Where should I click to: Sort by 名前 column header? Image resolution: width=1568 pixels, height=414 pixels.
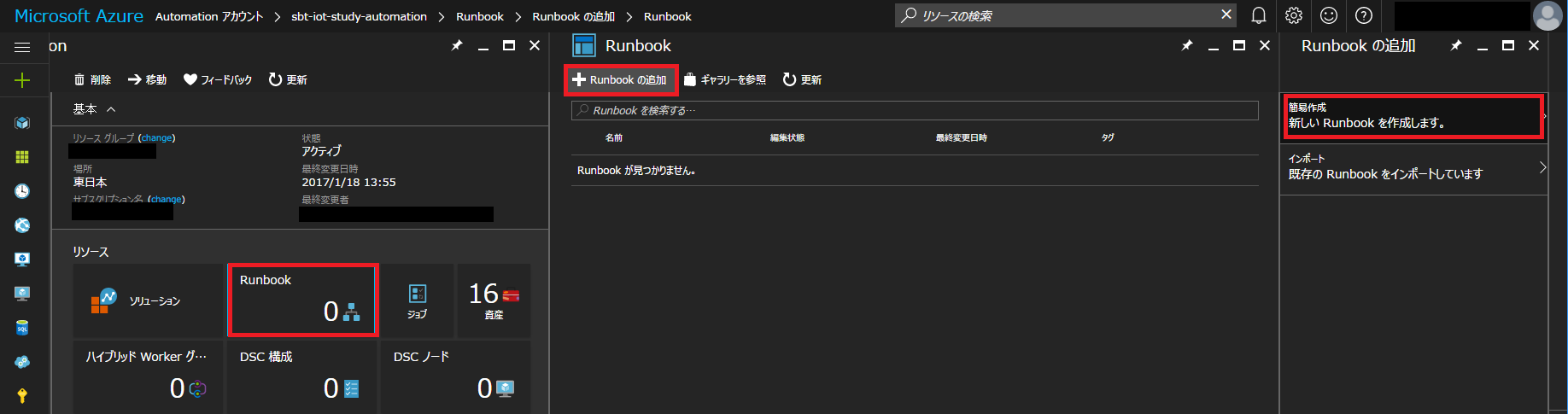[614, 137]
